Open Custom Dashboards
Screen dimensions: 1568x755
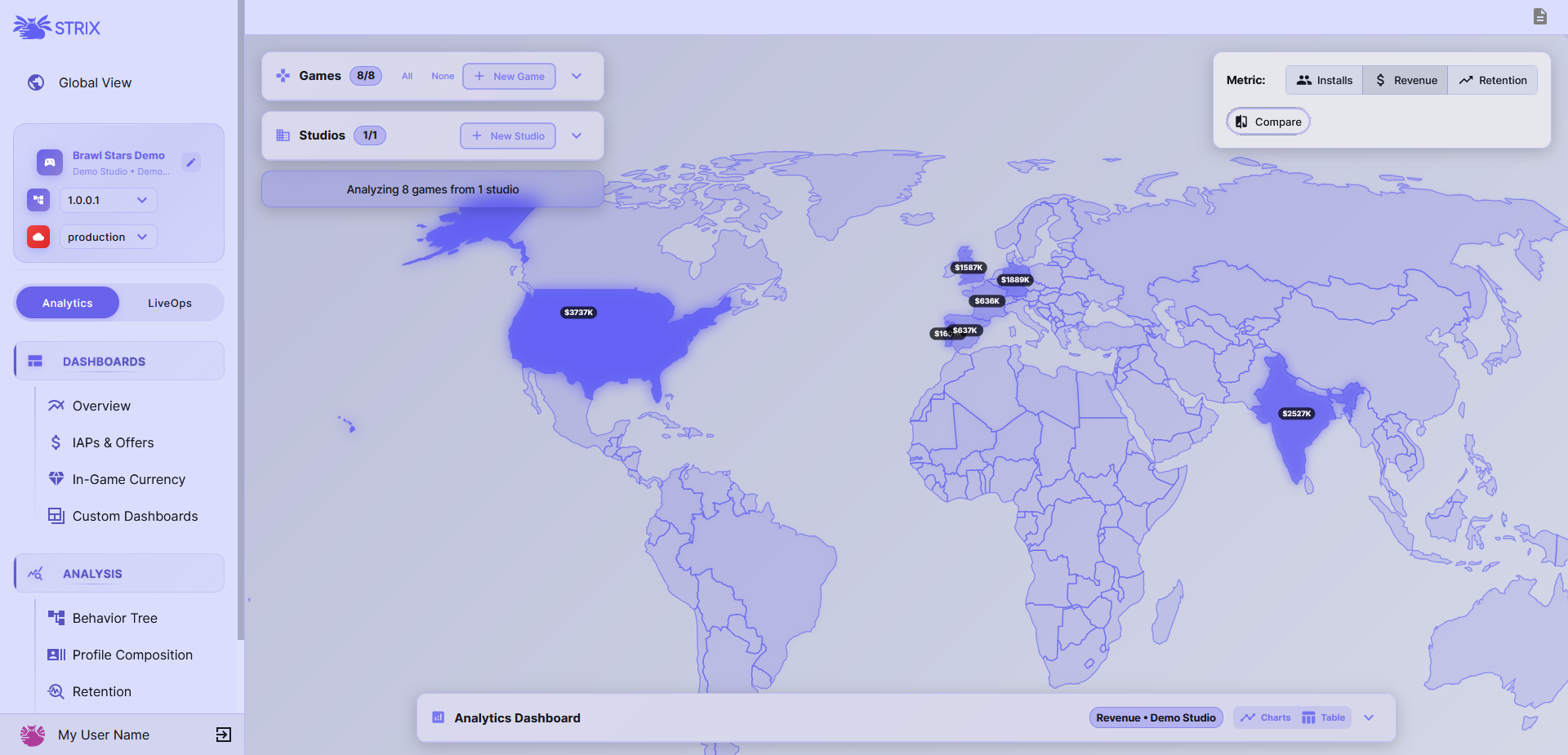point(136,516)
